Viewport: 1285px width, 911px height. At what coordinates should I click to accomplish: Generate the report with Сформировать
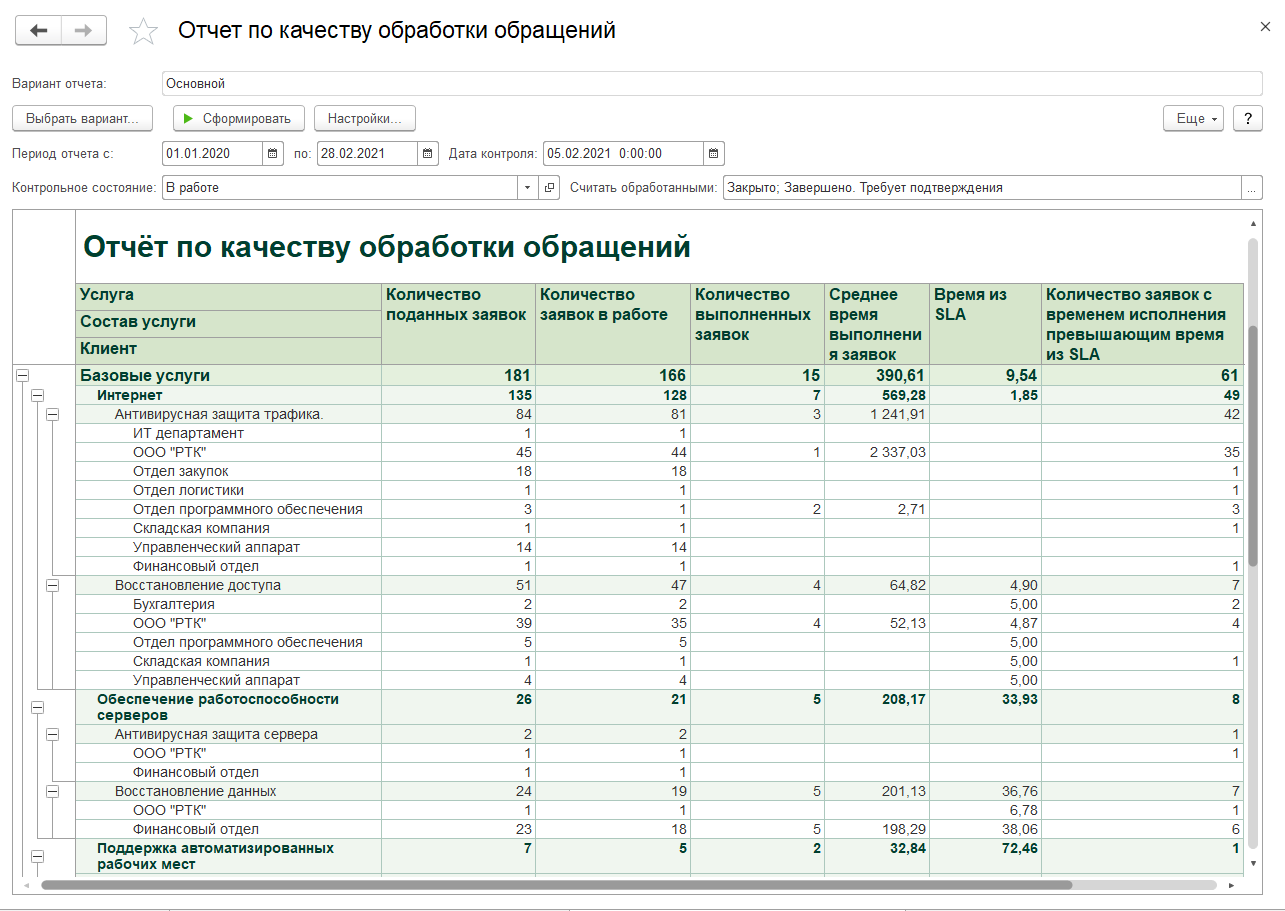point(239,118)
